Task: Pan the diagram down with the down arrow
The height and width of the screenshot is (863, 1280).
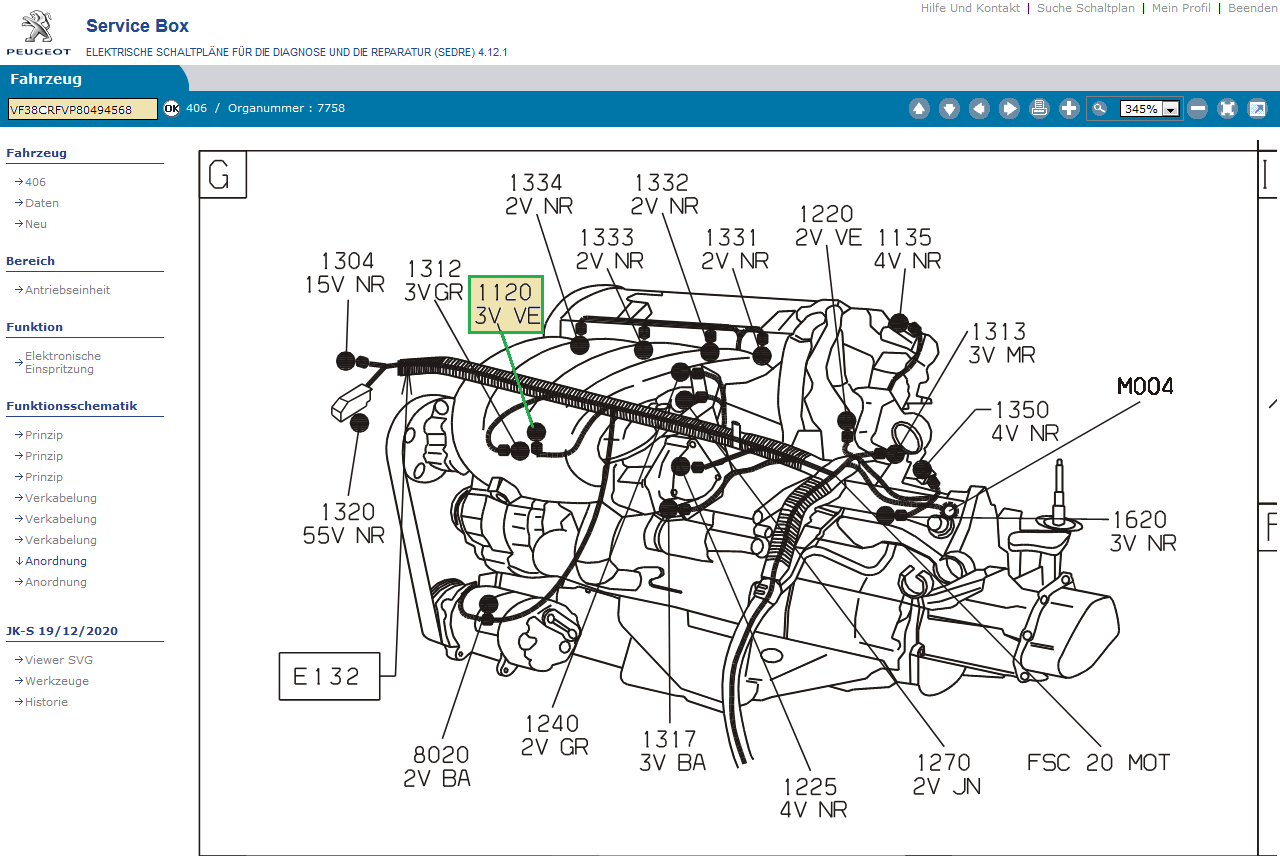Action: click(x=949, y=109)
